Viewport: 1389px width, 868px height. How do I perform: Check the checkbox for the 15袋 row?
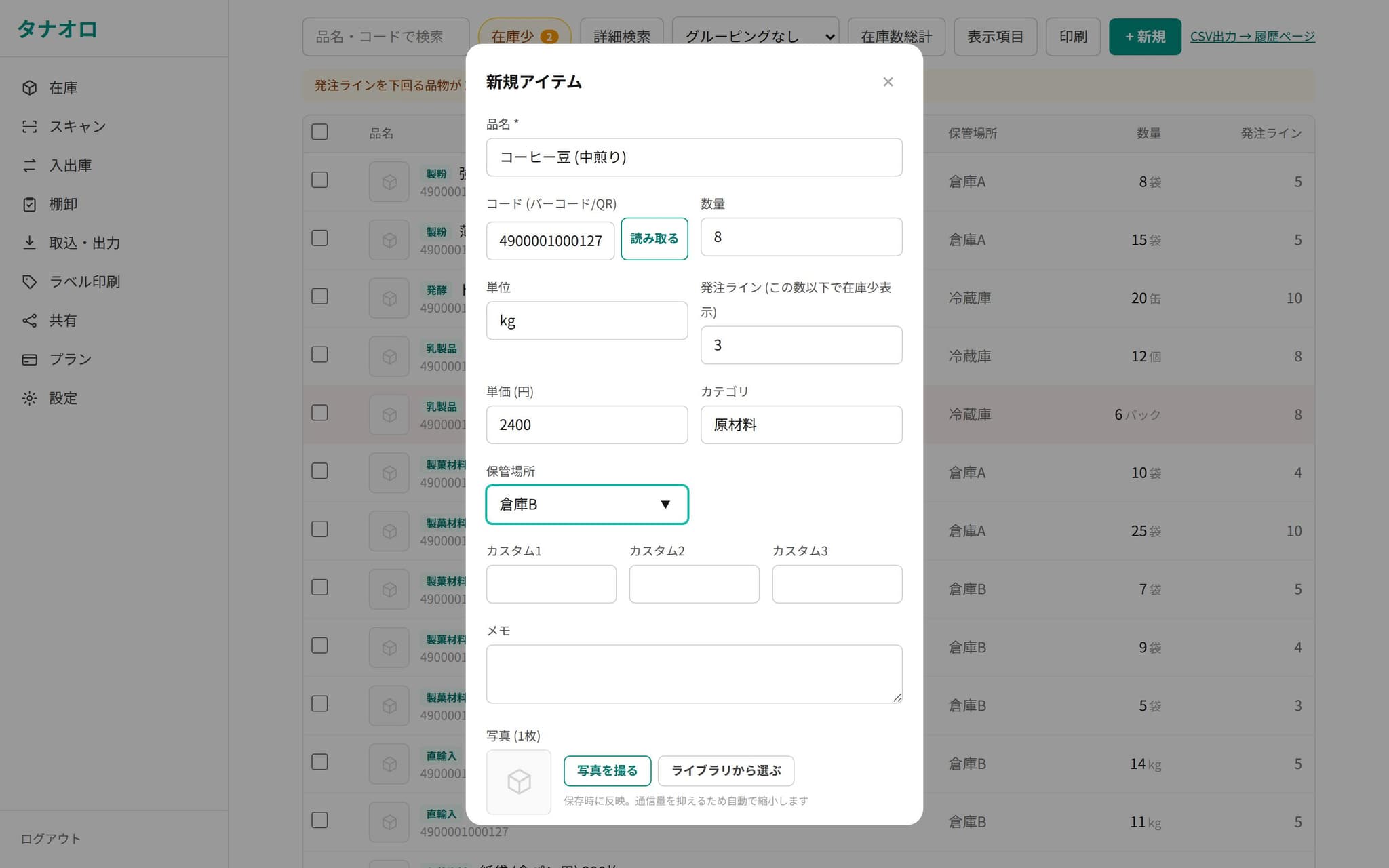[319, 238]
